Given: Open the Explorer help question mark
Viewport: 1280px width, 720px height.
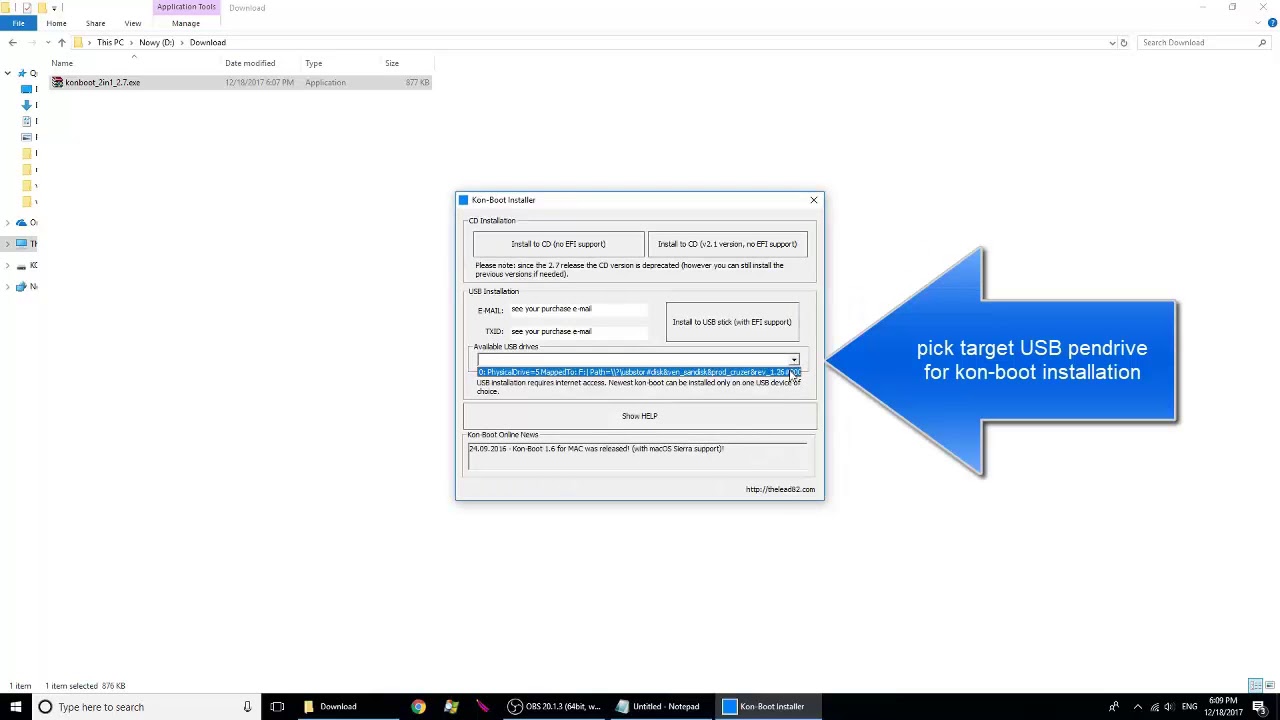Looking at the screenshot, I should (x=1272, y=23).
